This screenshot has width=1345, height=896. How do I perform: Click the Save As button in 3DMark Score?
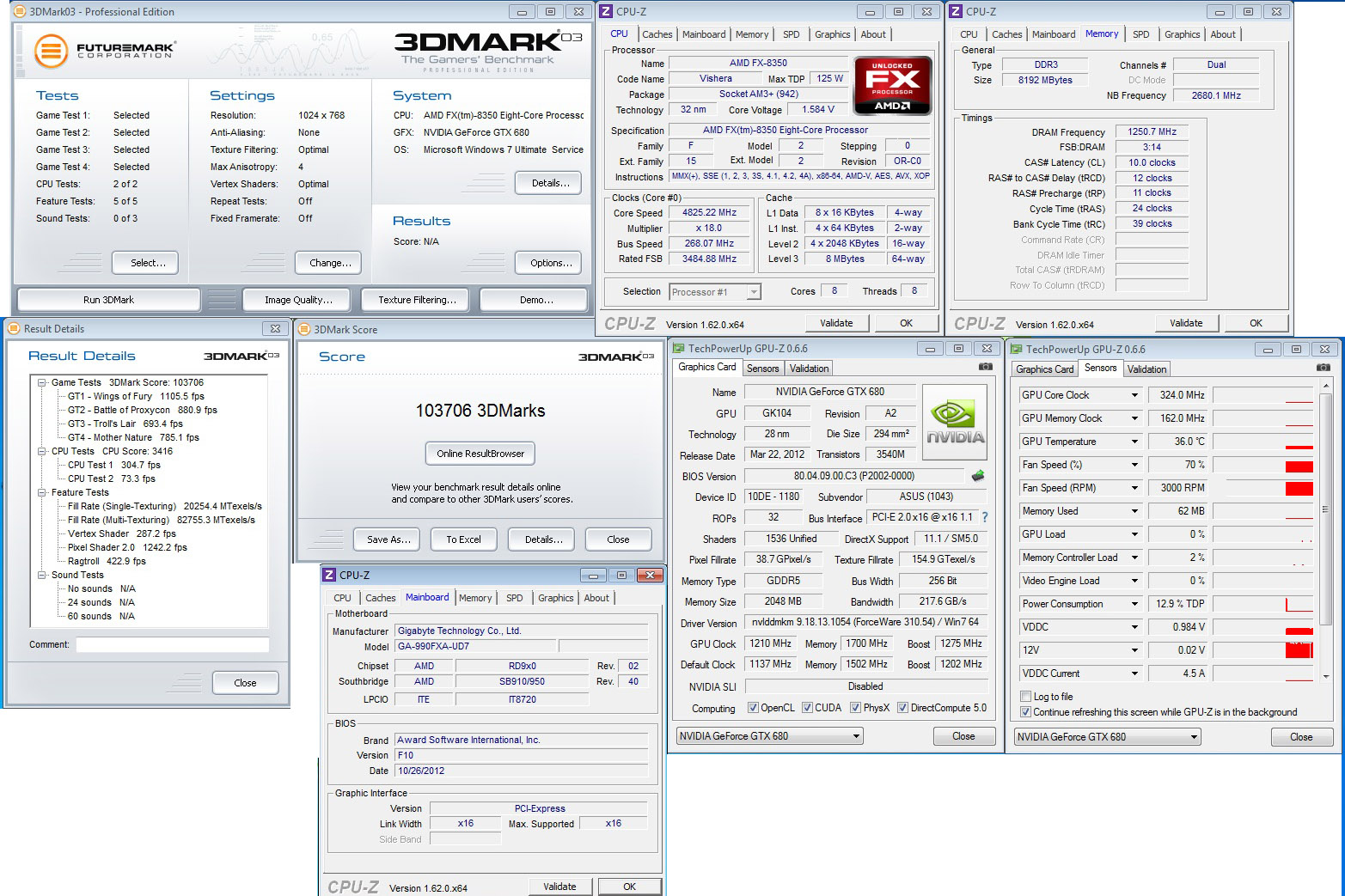pyautogui.click(x=388, y=539)
